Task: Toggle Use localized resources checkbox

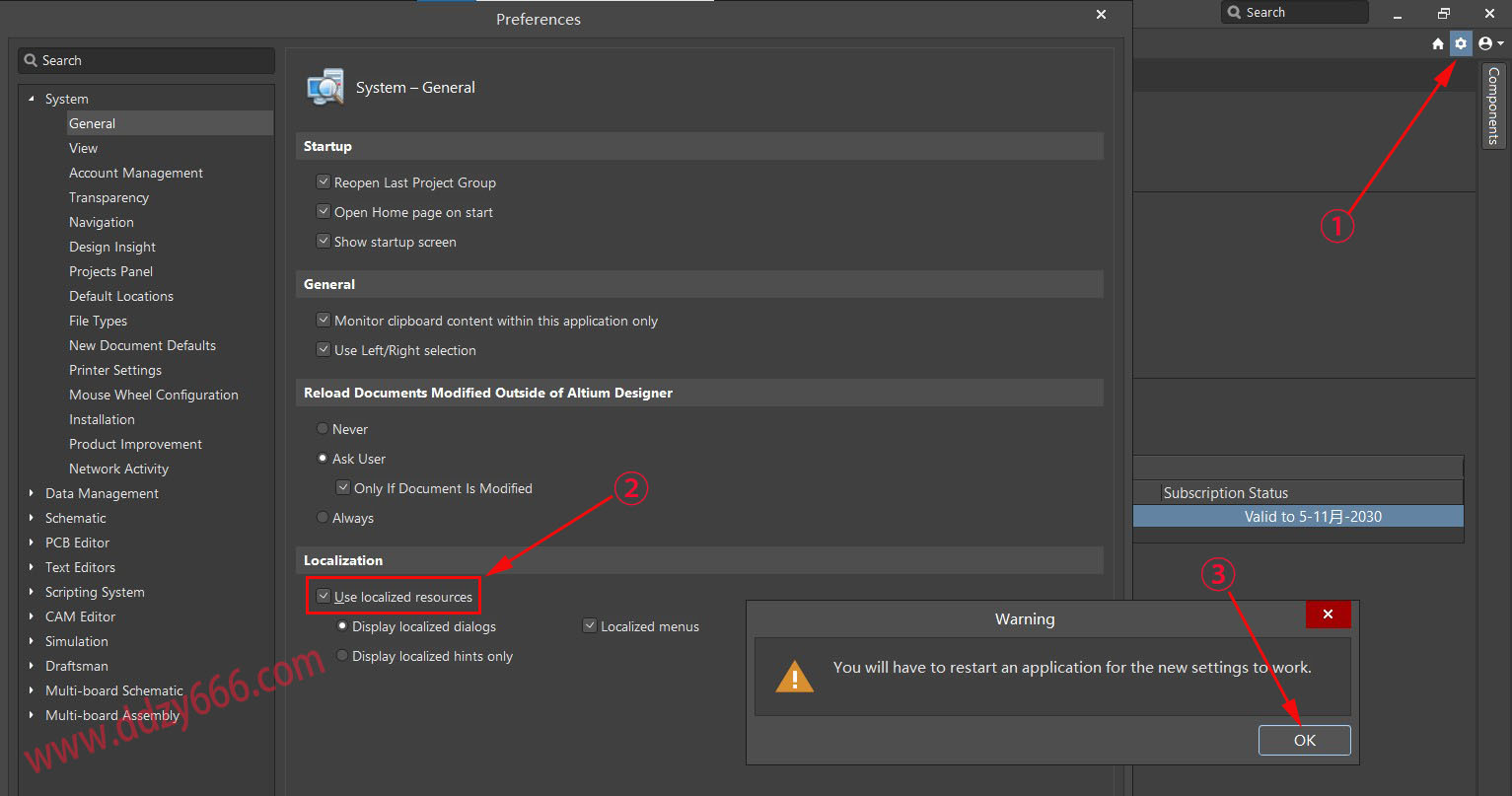Action: tap(324, 597)
